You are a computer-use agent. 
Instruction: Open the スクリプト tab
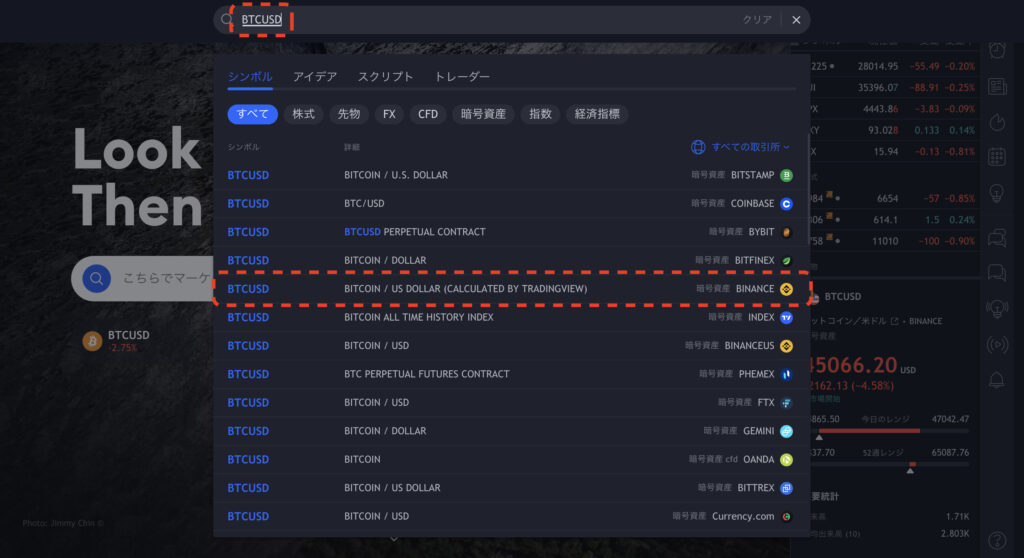(385, 76)
